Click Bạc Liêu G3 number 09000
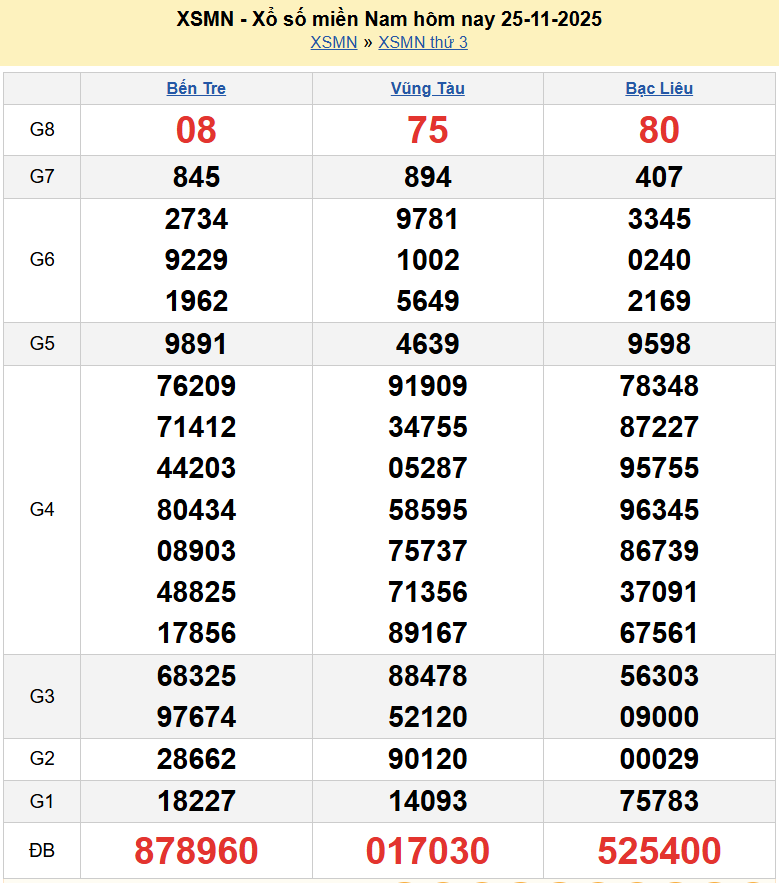779x883 pixels. point(659,717)
